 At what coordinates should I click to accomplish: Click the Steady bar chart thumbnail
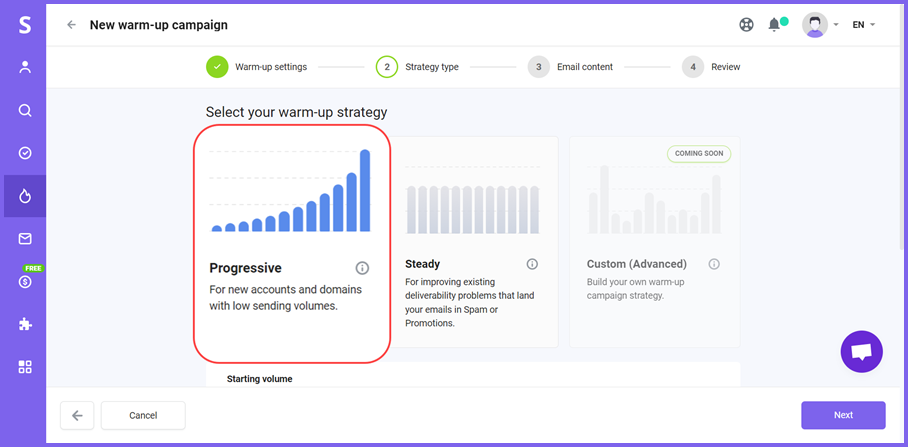(x=473, y=200)
